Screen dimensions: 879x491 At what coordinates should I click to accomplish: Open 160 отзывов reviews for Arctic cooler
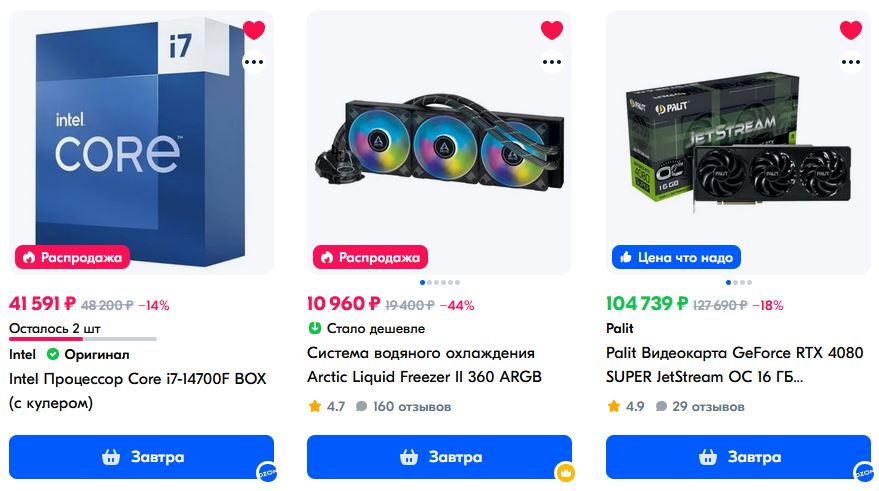(x=402, y=407)
